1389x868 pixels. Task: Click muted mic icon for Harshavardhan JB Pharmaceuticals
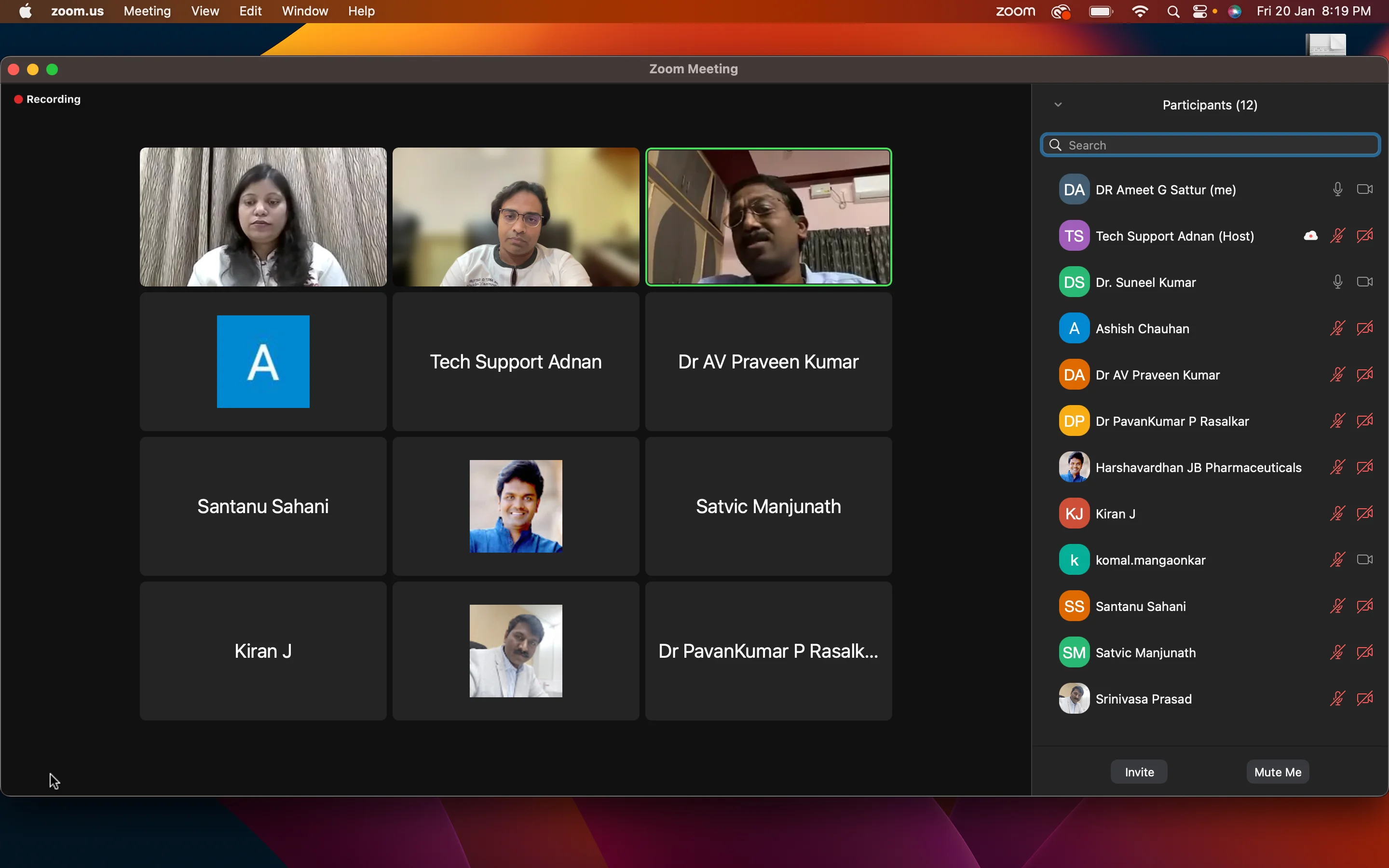(x=1337, y=467)
